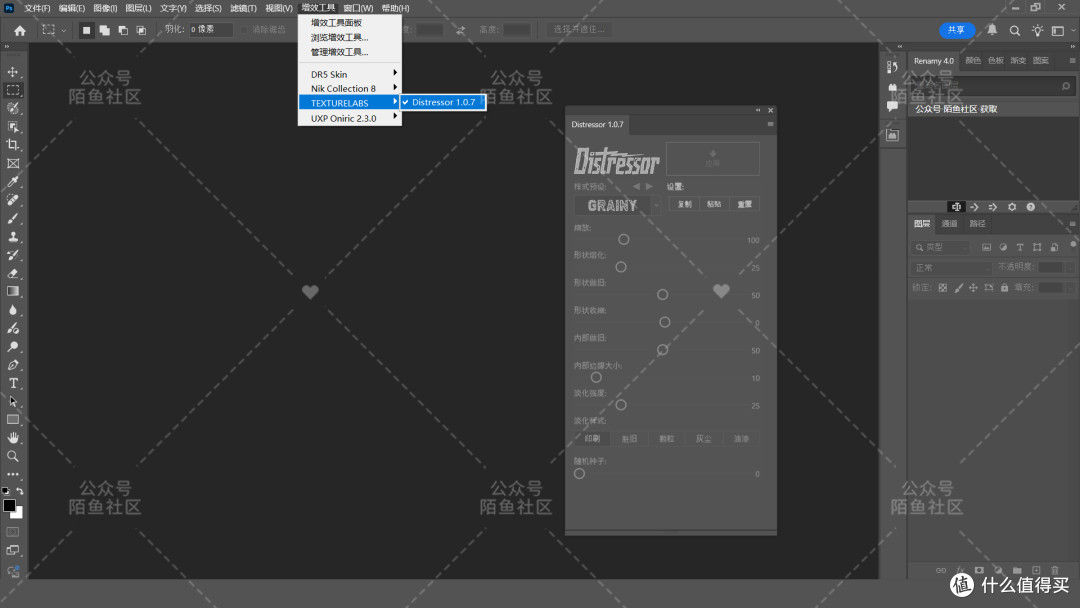Click the 粘贴 settings button
Screen dimensions: 1080x608
click(714, 205)
